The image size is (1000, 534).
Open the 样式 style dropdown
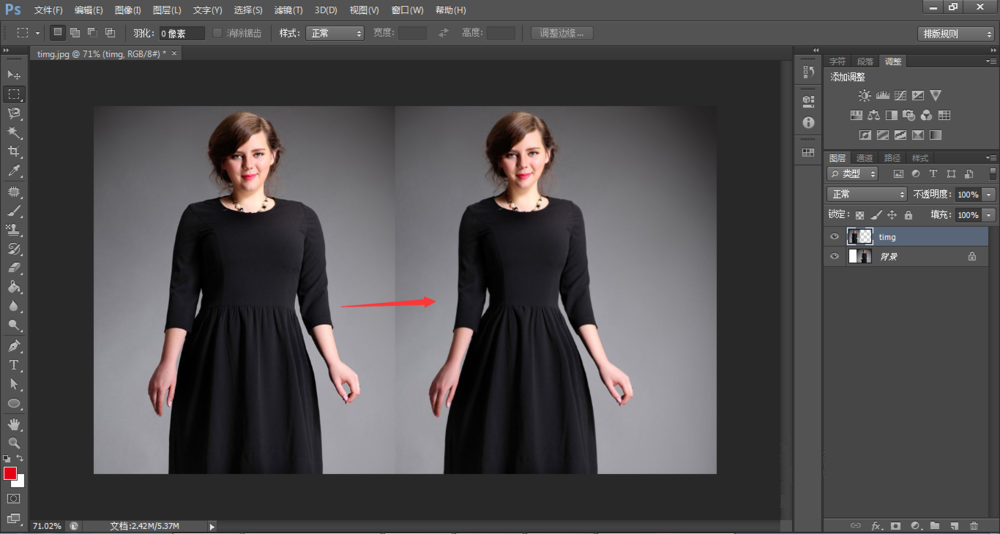[x=335, y=33]
